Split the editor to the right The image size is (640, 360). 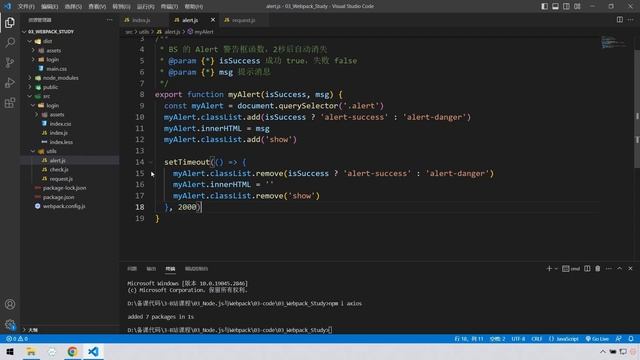[x=620, y=20]
